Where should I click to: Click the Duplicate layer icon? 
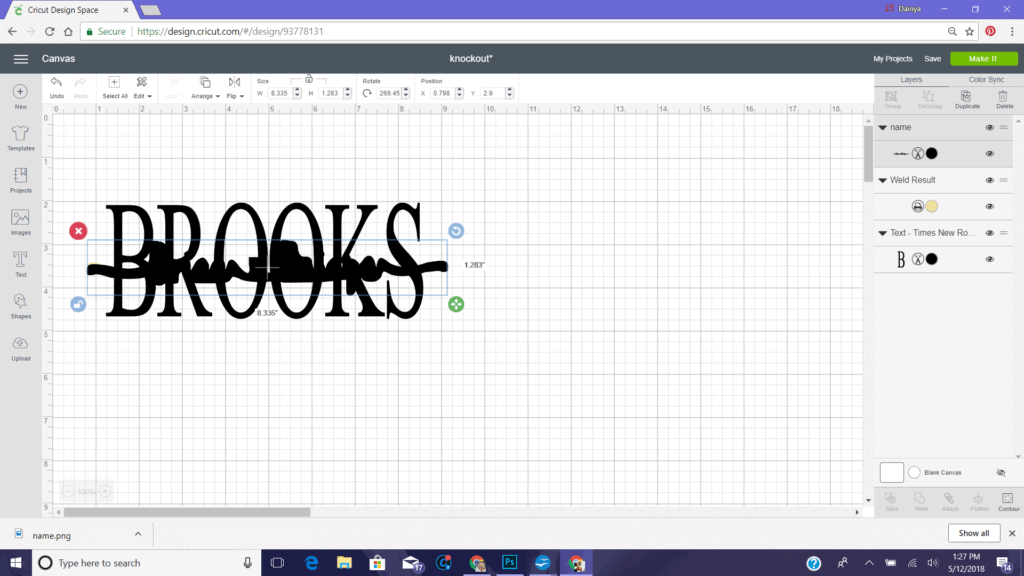coord(967,96)
